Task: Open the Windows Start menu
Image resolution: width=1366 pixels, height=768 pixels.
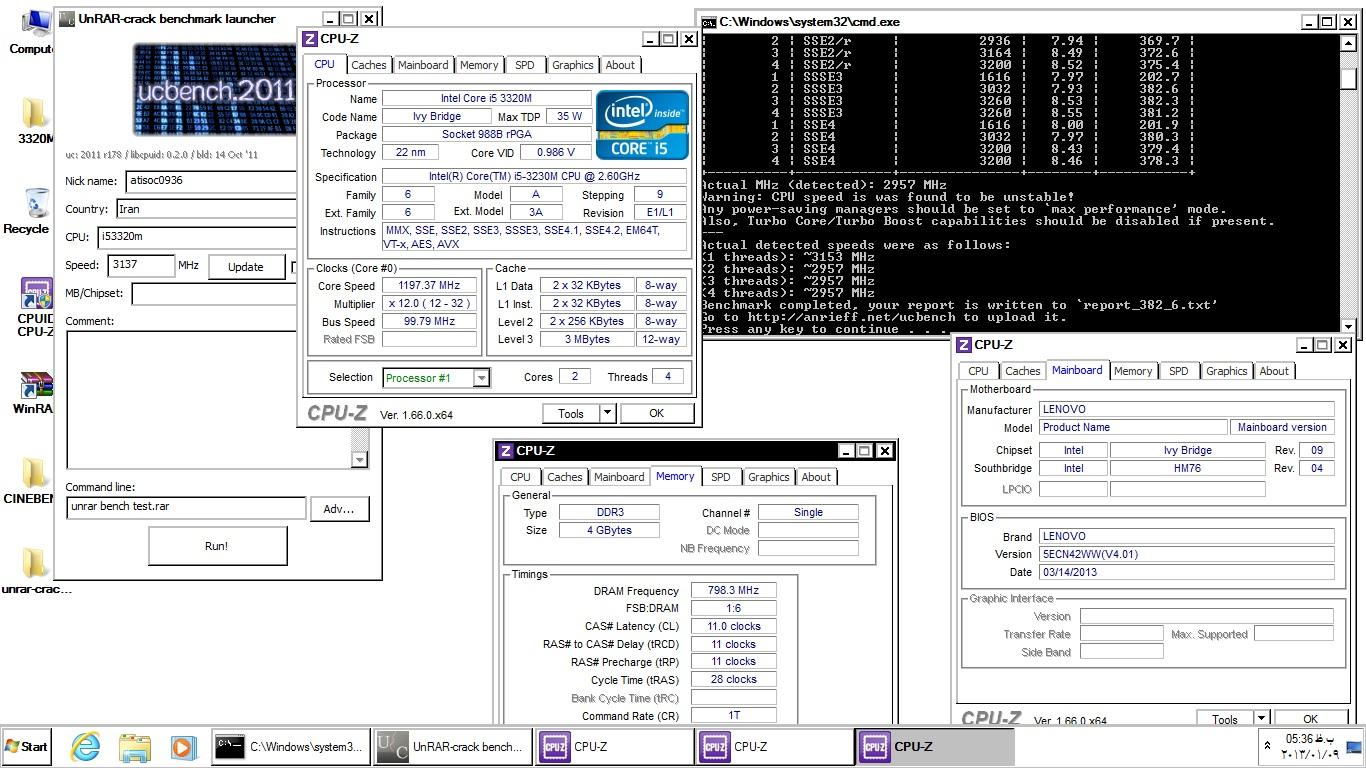Action: (x=27, y=746)
